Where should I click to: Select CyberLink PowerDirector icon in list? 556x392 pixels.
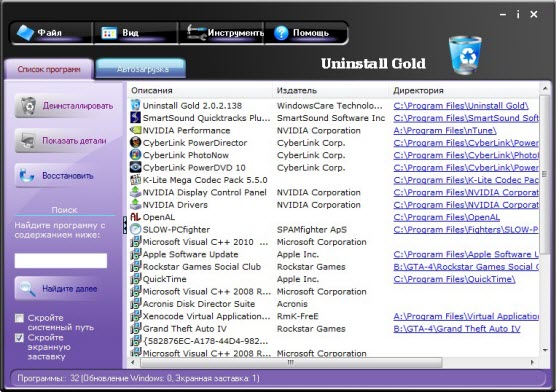click(135, 143)
